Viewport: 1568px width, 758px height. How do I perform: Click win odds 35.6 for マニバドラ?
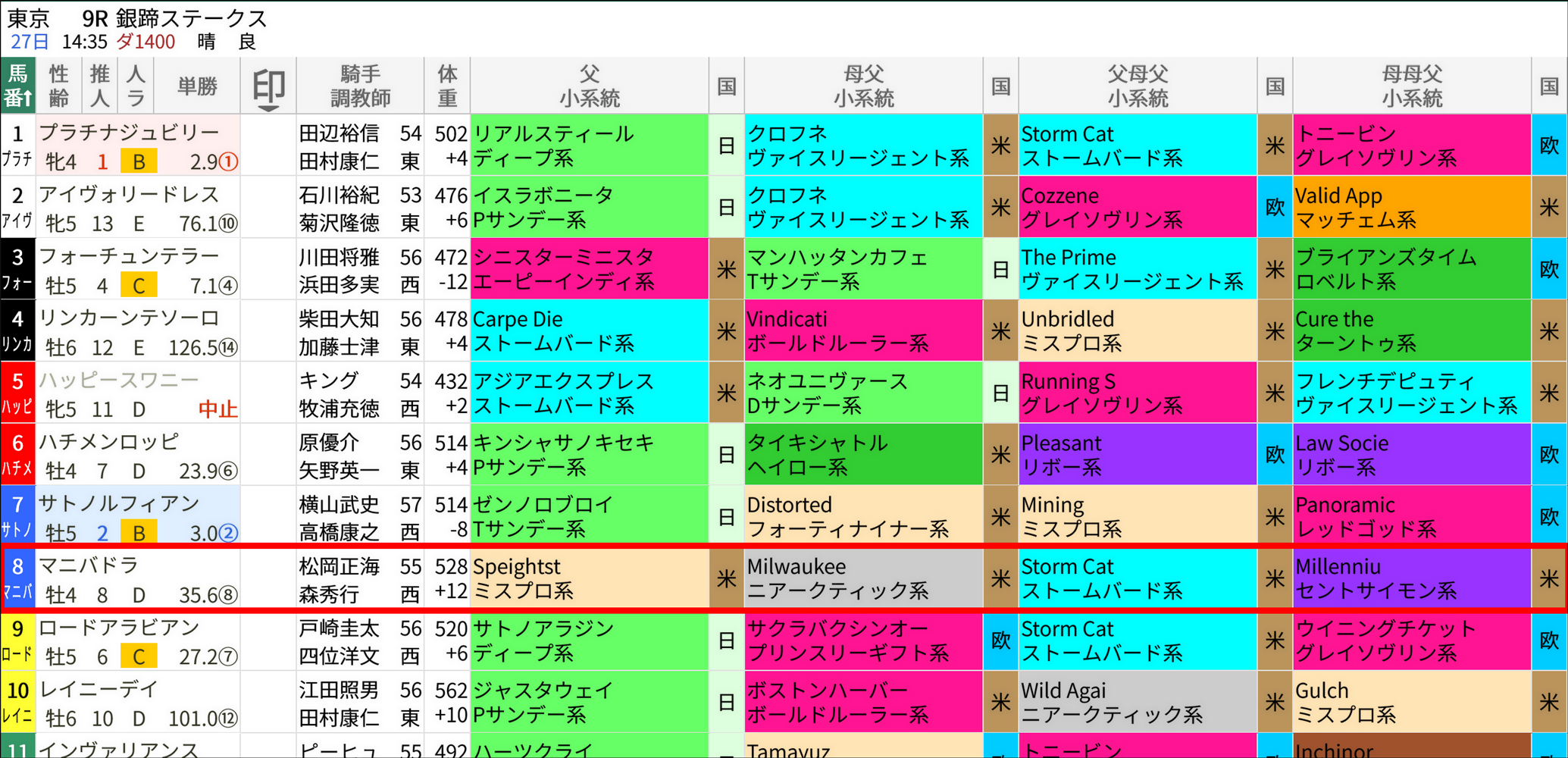199,594
